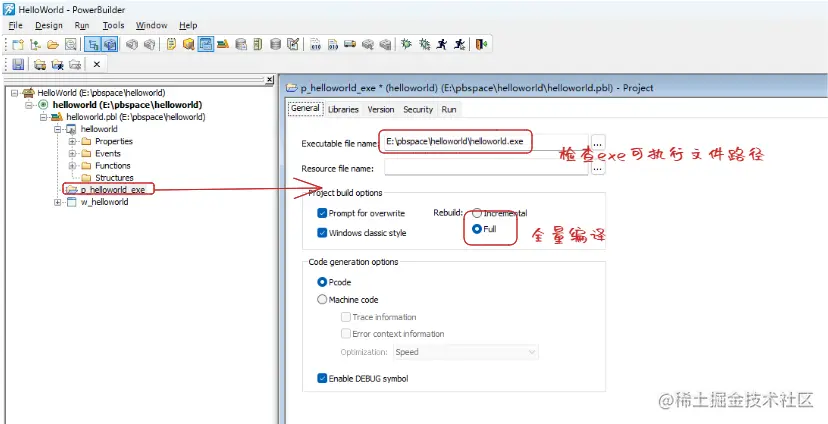The height and width of the screenshot is (424, 828).
Task: Expand the w_helloworld window node
Action: click(x=58, y=202)
